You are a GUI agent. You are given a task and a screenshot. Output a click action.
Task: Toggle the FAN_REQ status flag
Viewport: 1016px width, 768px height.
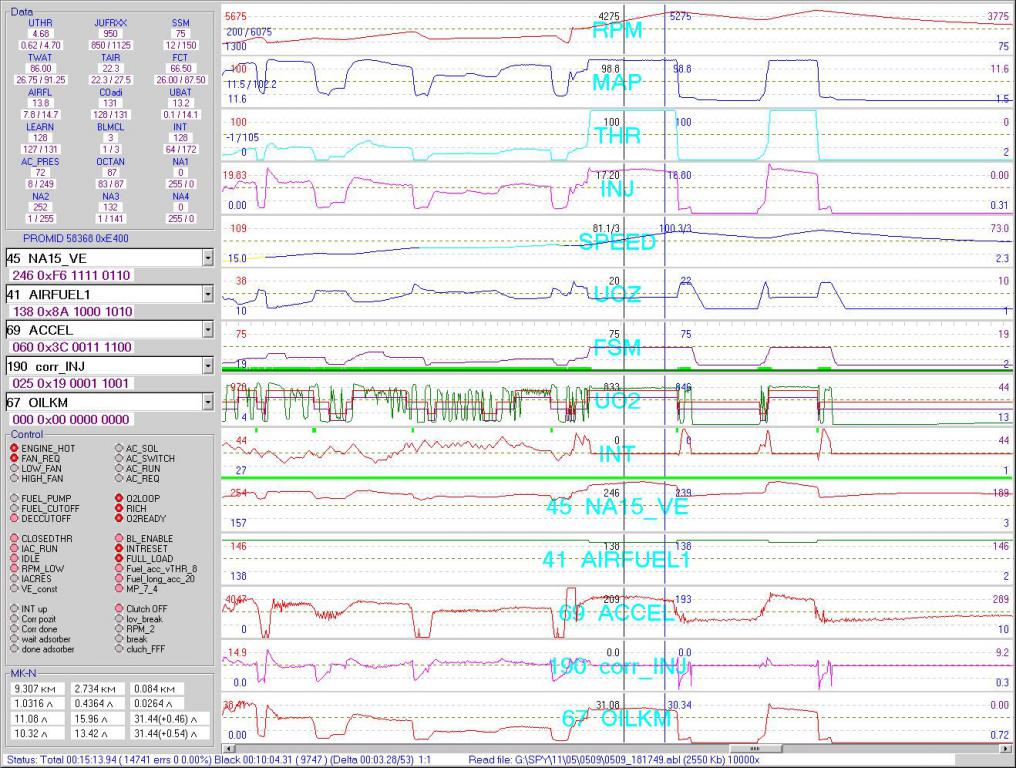[x=14, y=458]
